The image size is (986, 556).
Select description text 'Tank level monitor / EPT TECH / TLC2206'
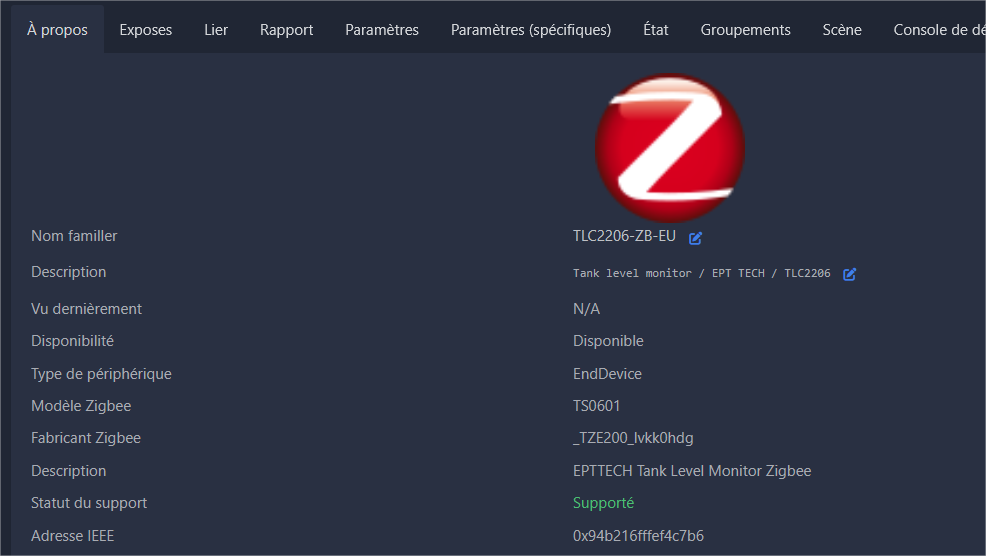coord(701,273)
